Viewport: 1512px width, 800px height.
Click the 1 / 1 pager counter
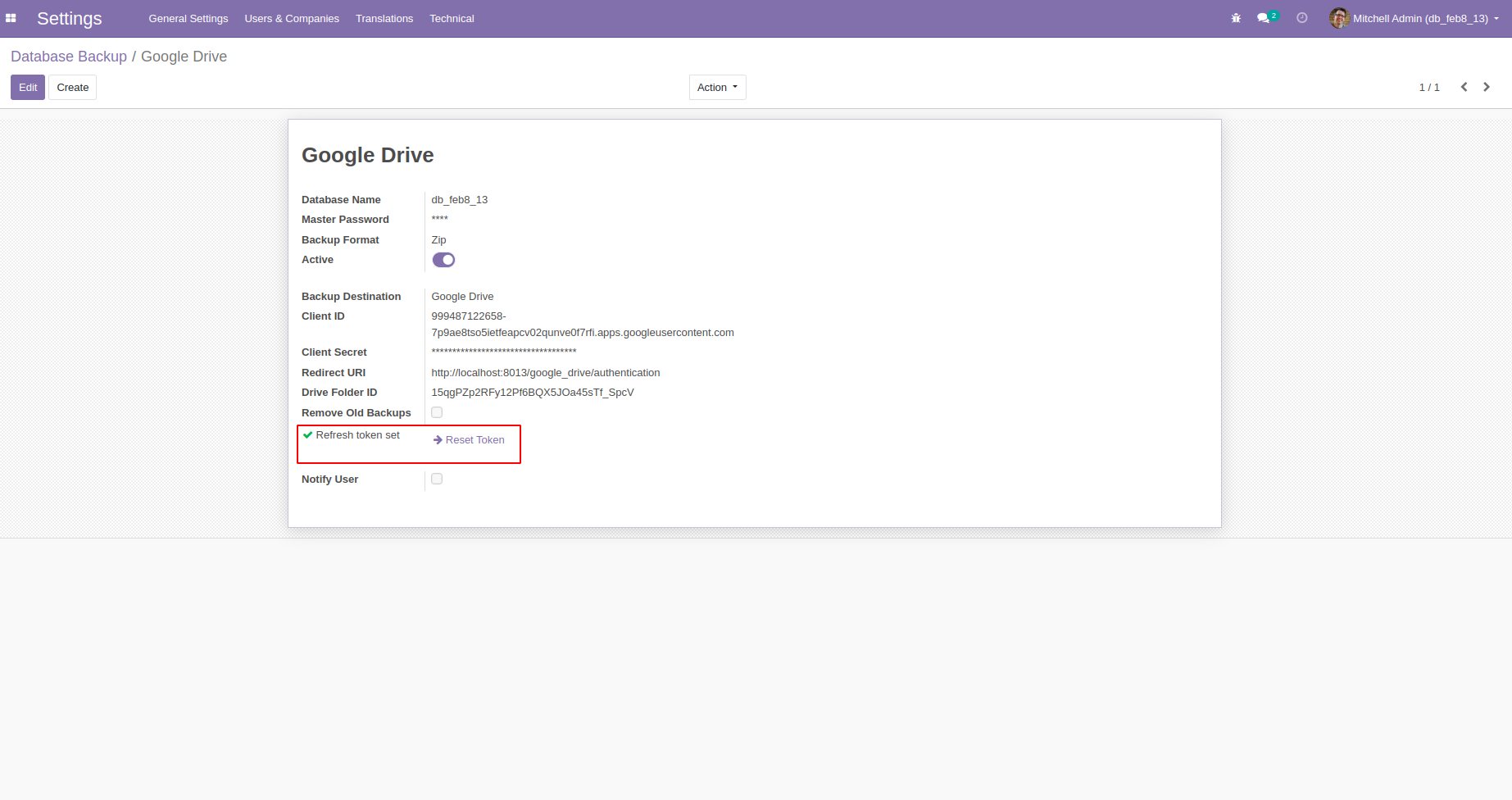click(x=1429, y=88)
